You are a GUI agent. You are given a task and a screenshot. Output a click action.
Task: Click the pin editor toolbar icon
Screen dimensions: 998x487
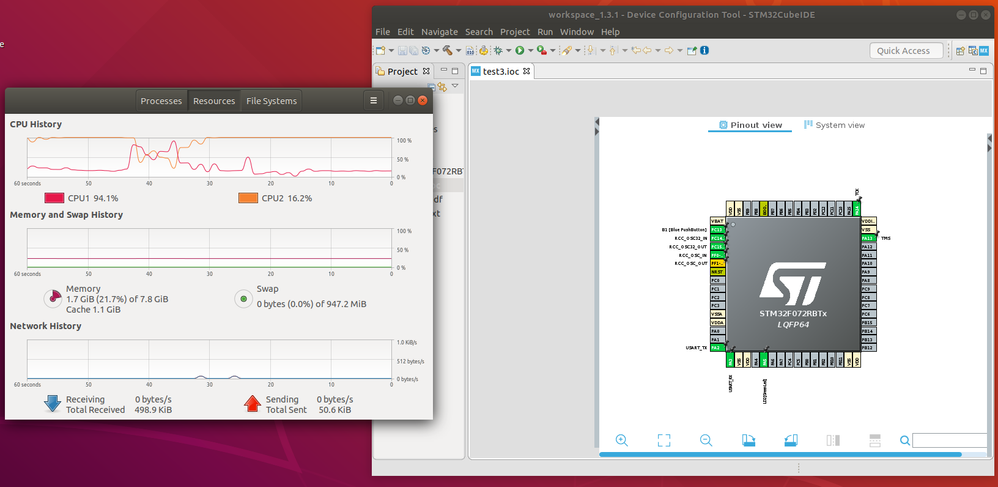coord(692,50)
